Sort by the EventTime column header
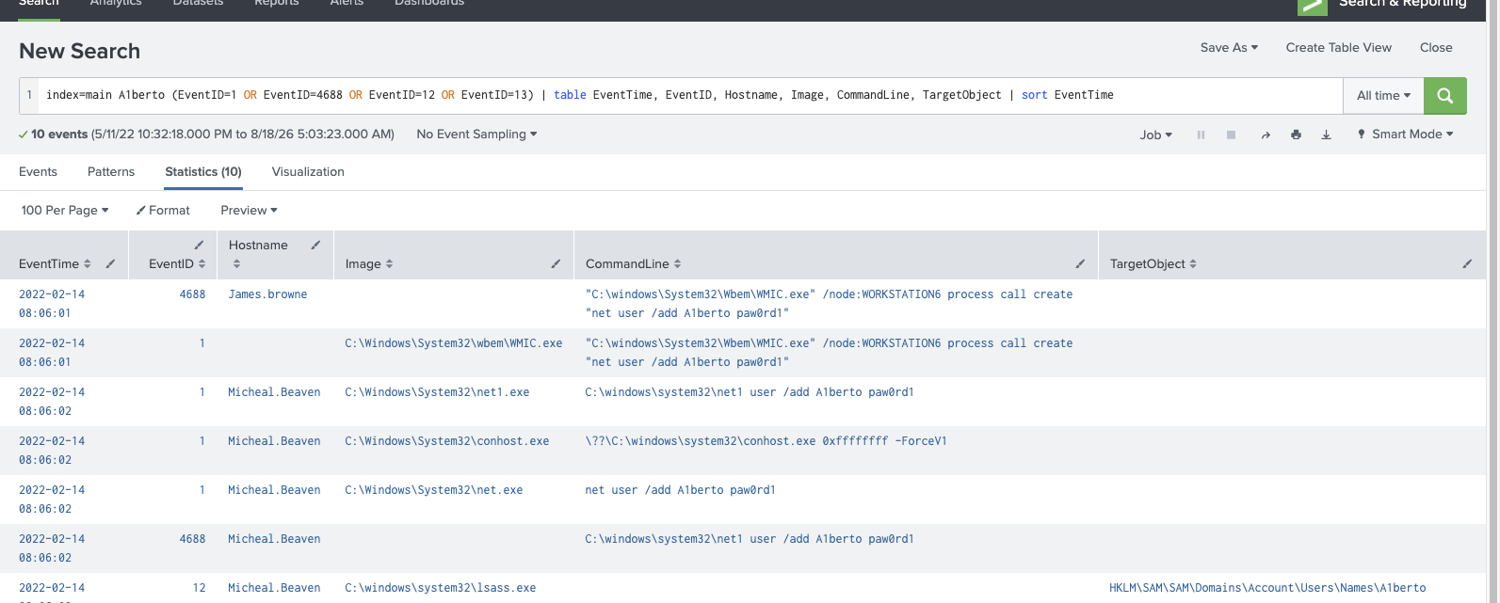This screenshot has width=1500, height=603. [55, 264]
